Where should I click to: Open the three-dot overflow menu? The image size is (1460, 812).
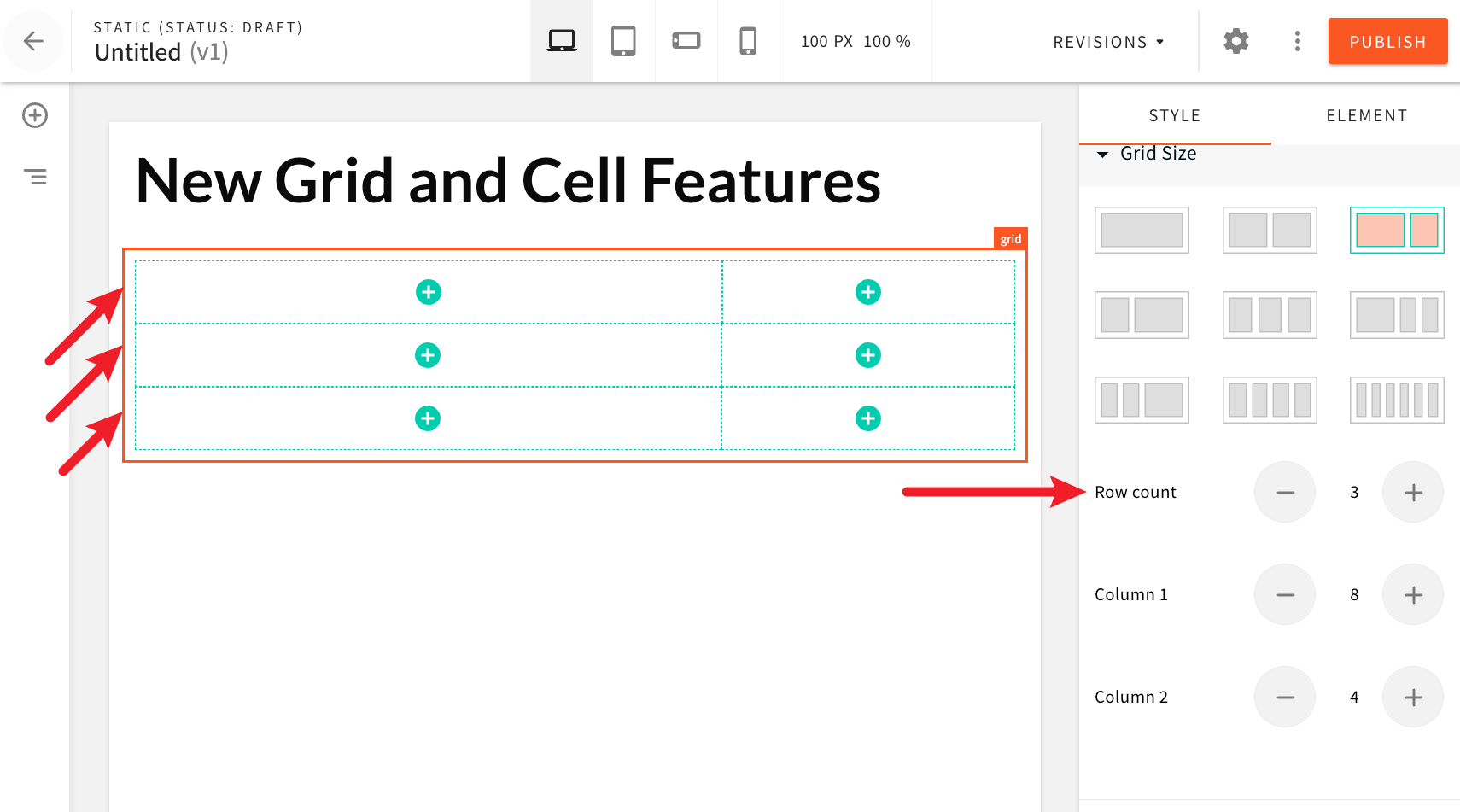pyautogui.click(x=1297, y=41)
